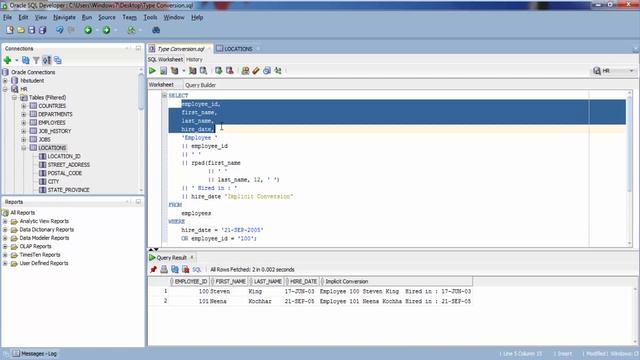The width and height of the screenshot is (640, 360).
Task: Switch to the Query Builder tab
Action: (200, 85)
